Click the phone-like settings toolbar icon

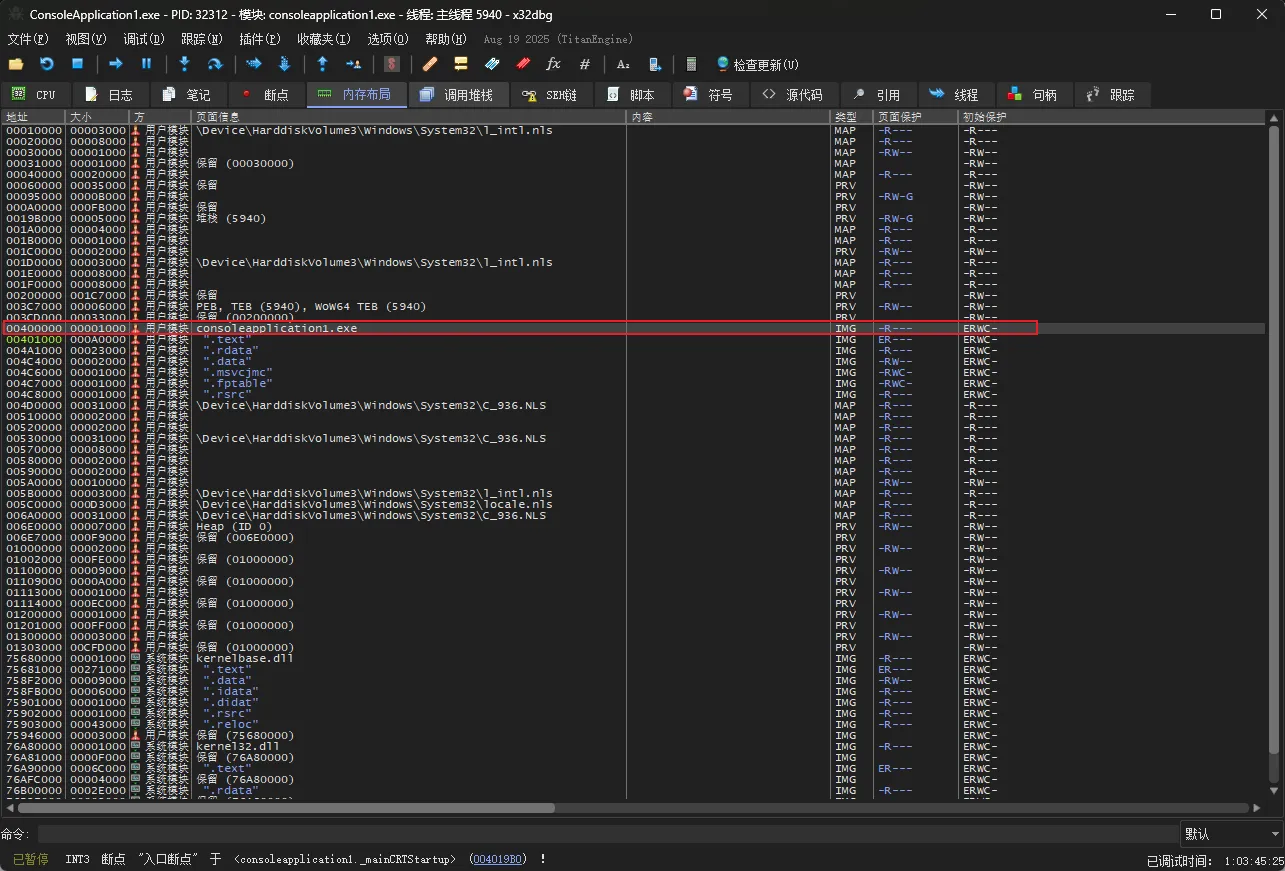pos(654,64)
